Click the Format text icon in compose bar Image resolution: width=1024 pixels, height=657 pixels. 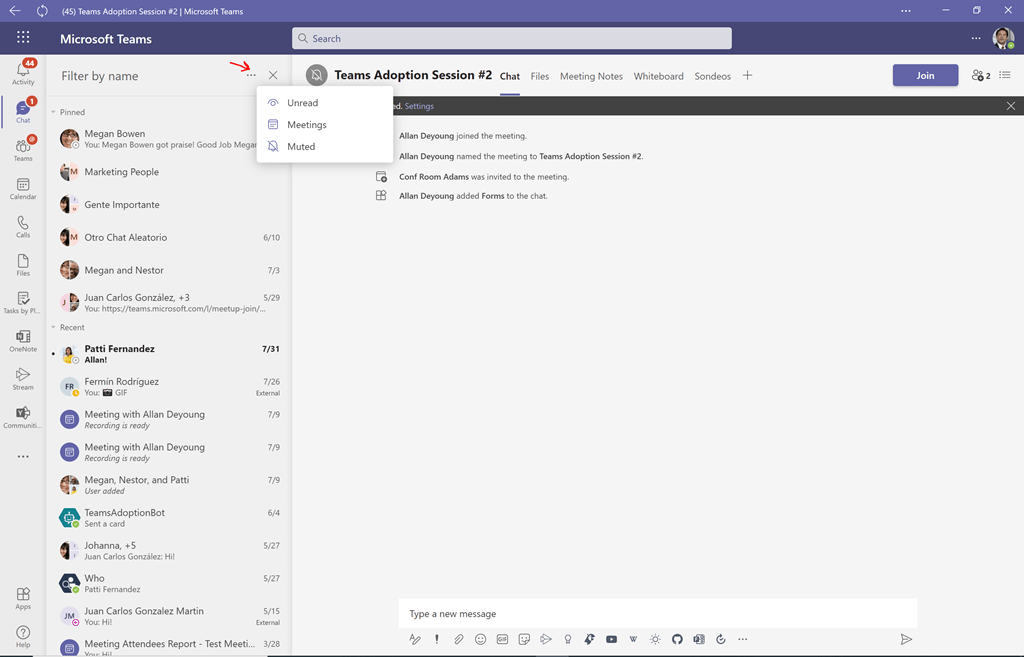(x=415, y=639)
